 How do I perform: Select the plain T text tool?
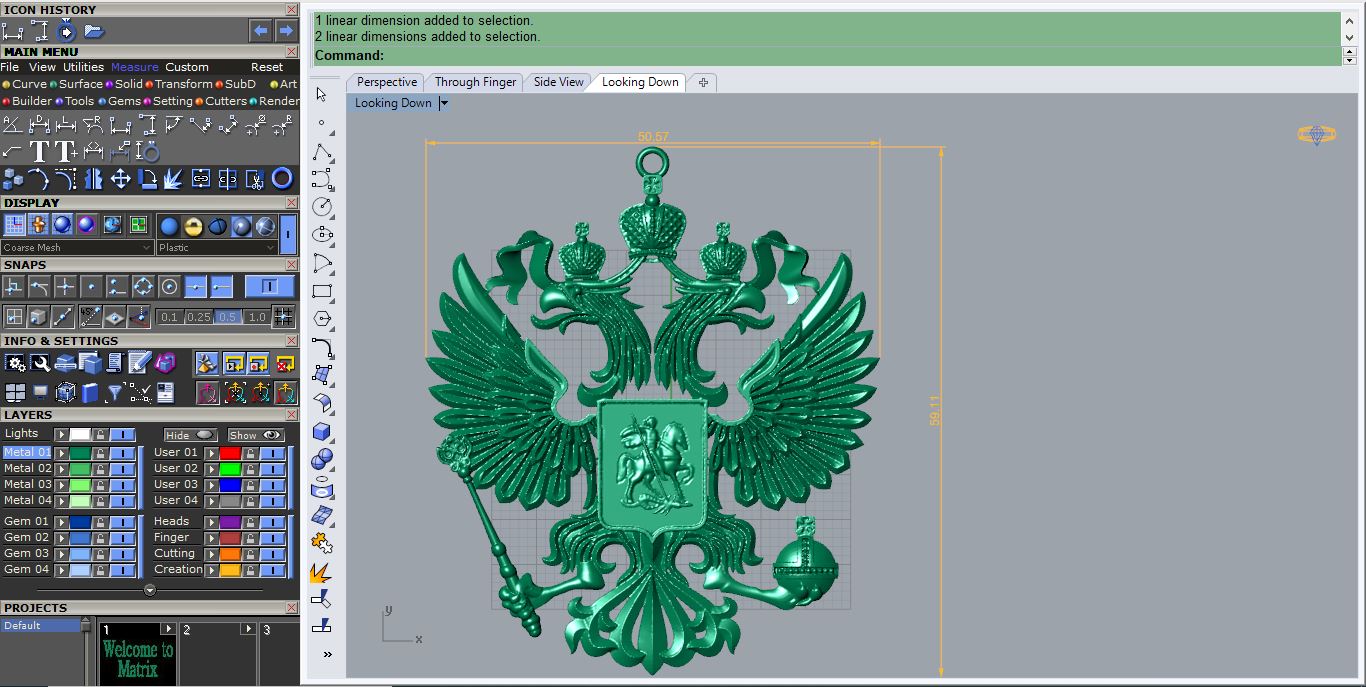point(39,152)
